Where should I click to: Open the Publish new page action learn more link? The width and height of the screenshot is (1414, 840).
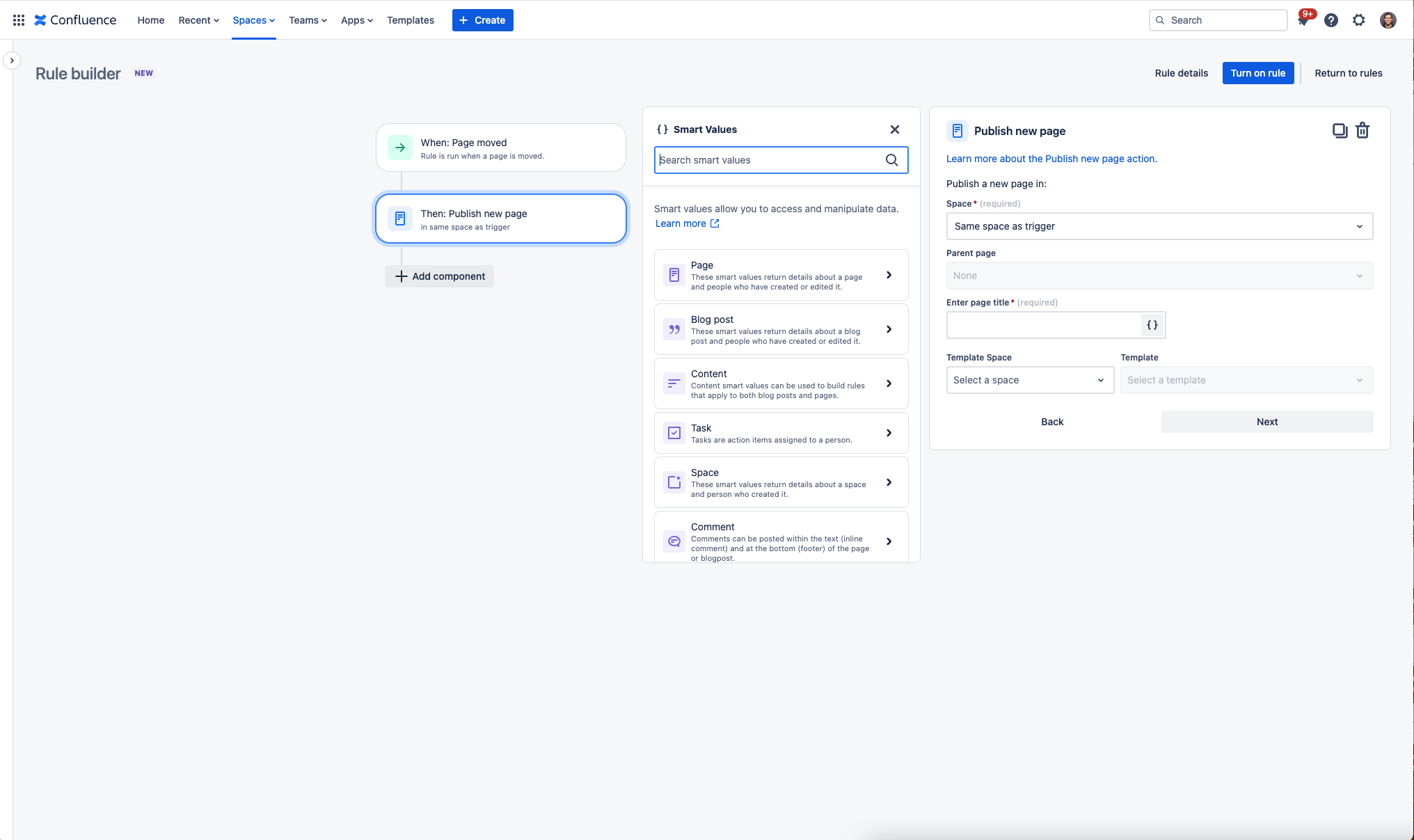tap(1051, 158)
